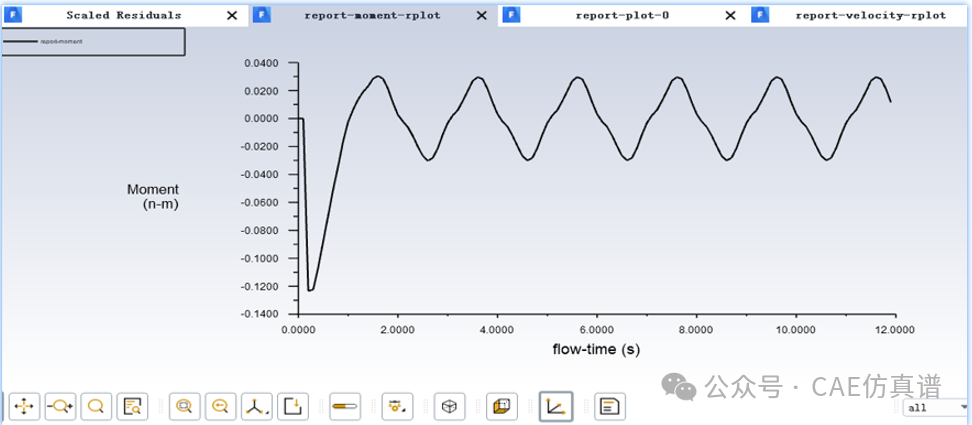Click the ruler measurement icon
972x425 pixels.
tap(345, 406)
